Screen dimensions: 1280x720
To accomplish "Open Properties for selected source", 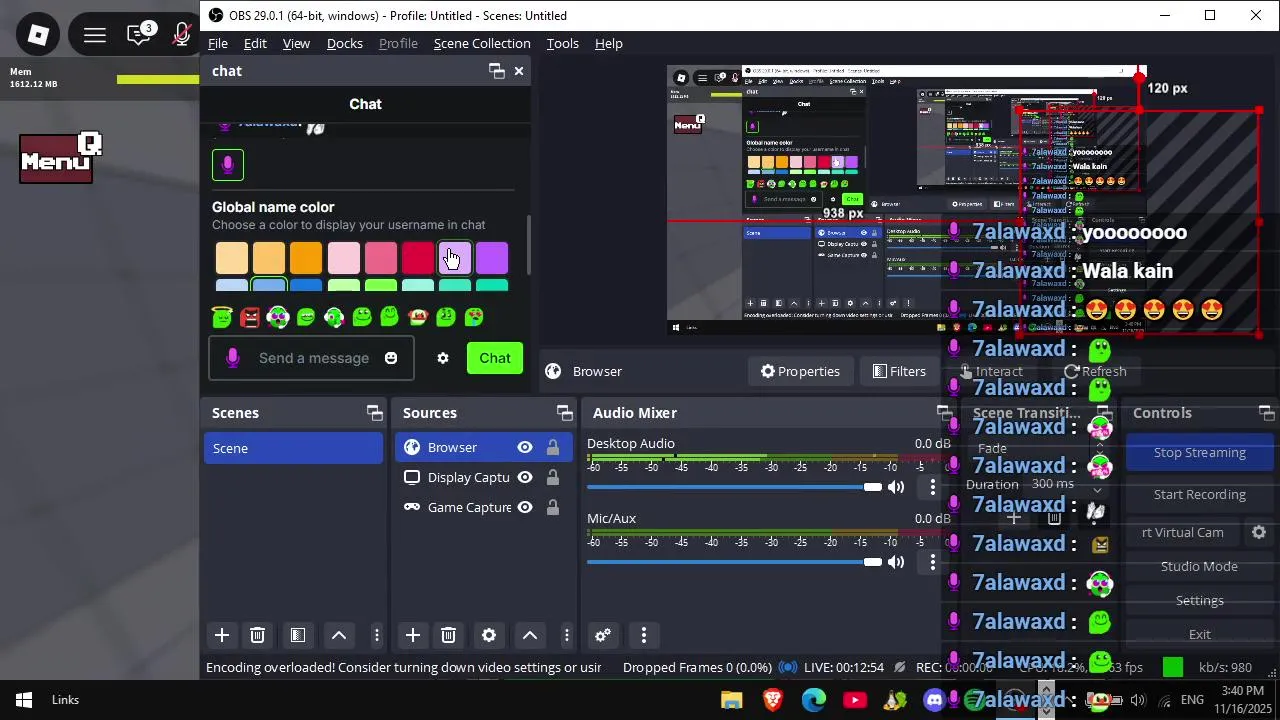I will click(800, 371).
